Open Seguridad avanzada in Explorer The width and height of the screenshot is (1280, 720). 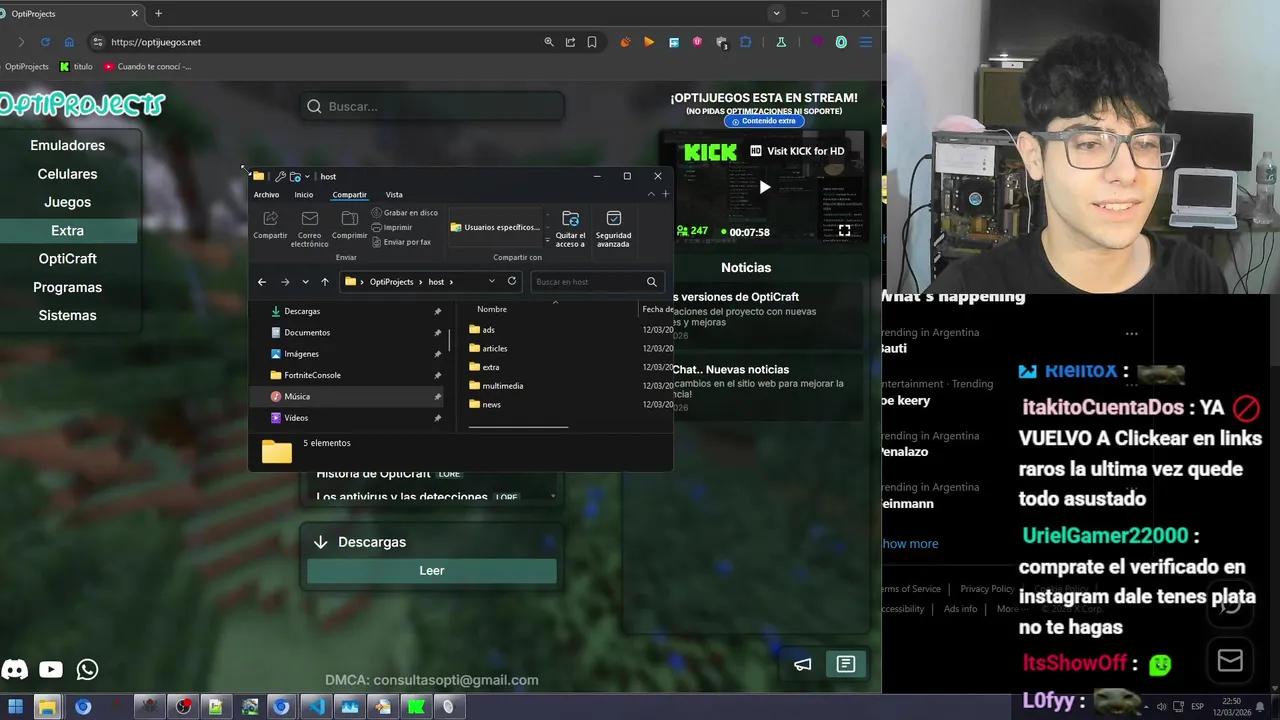coord(613,228)
